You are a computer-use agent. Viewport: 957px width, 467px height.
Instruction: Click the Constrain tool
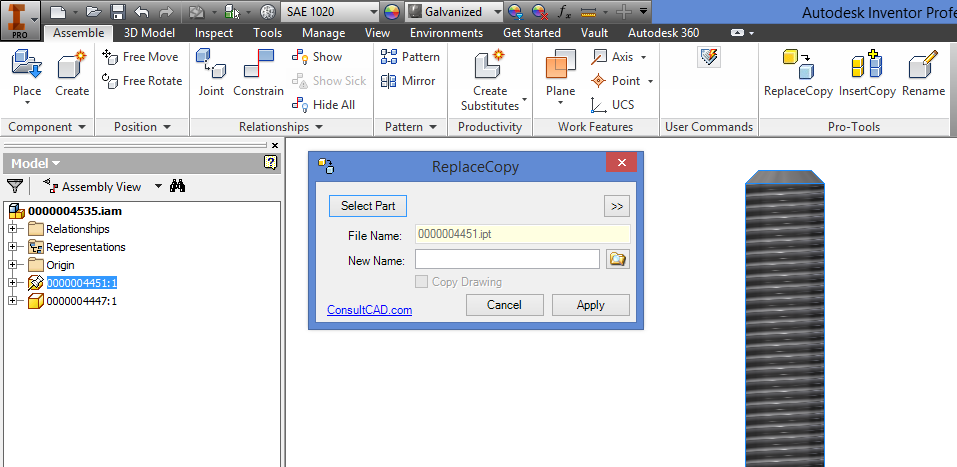click(x=258, y=73)
